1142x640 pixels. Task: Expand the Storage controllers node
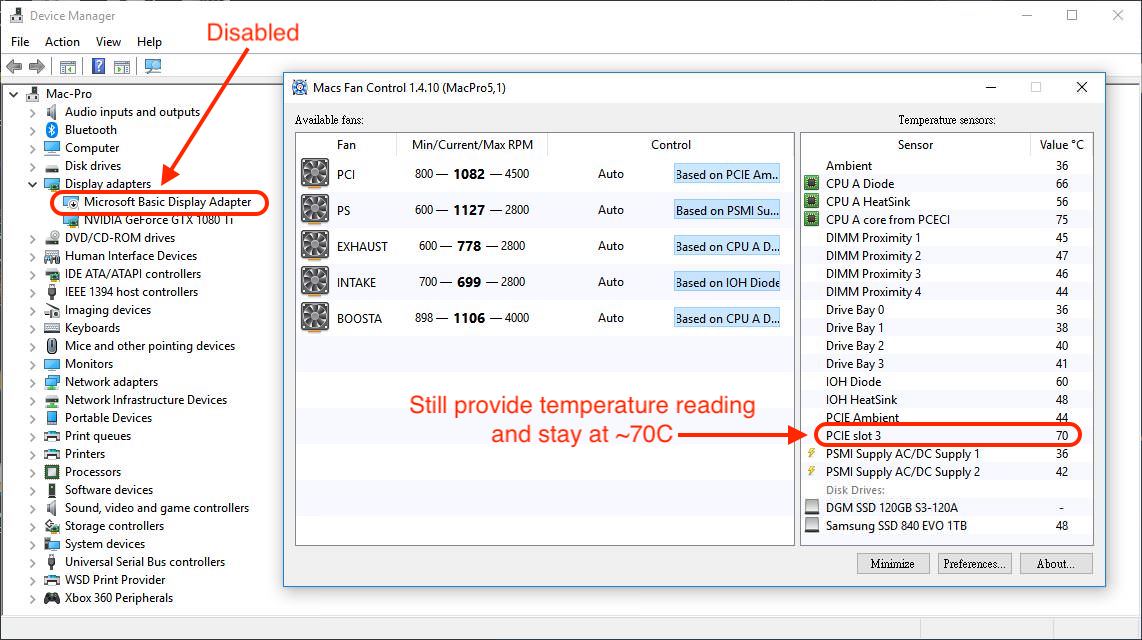[x=32, y=526]
